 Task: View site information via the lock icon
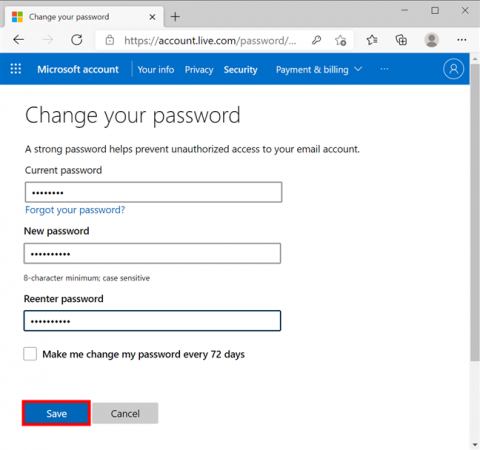110,40
